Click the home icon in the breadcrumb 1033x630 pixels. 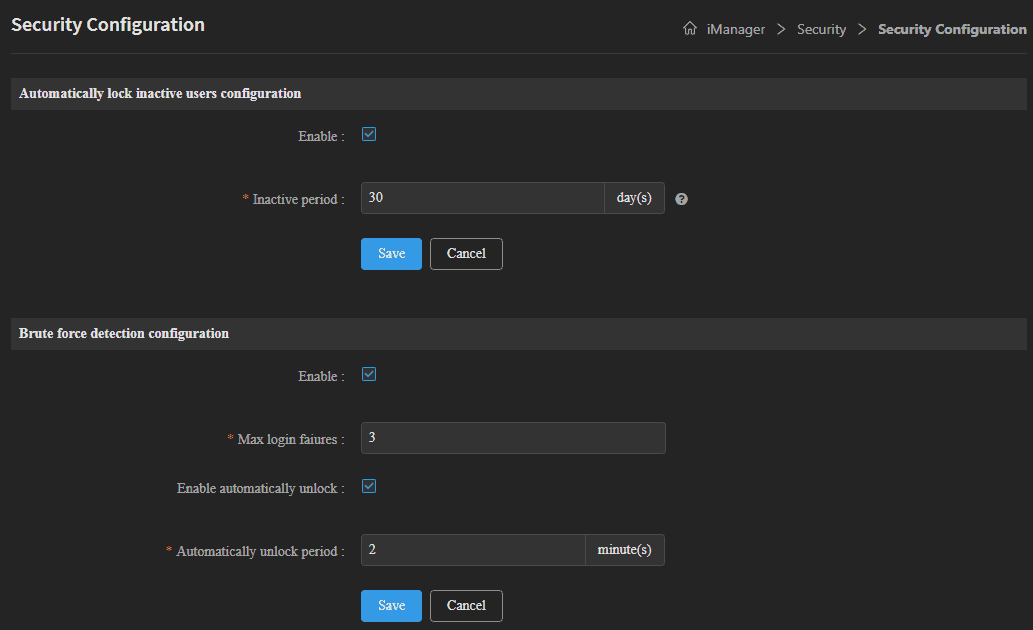pyautogui.click(x=689, y=28)
